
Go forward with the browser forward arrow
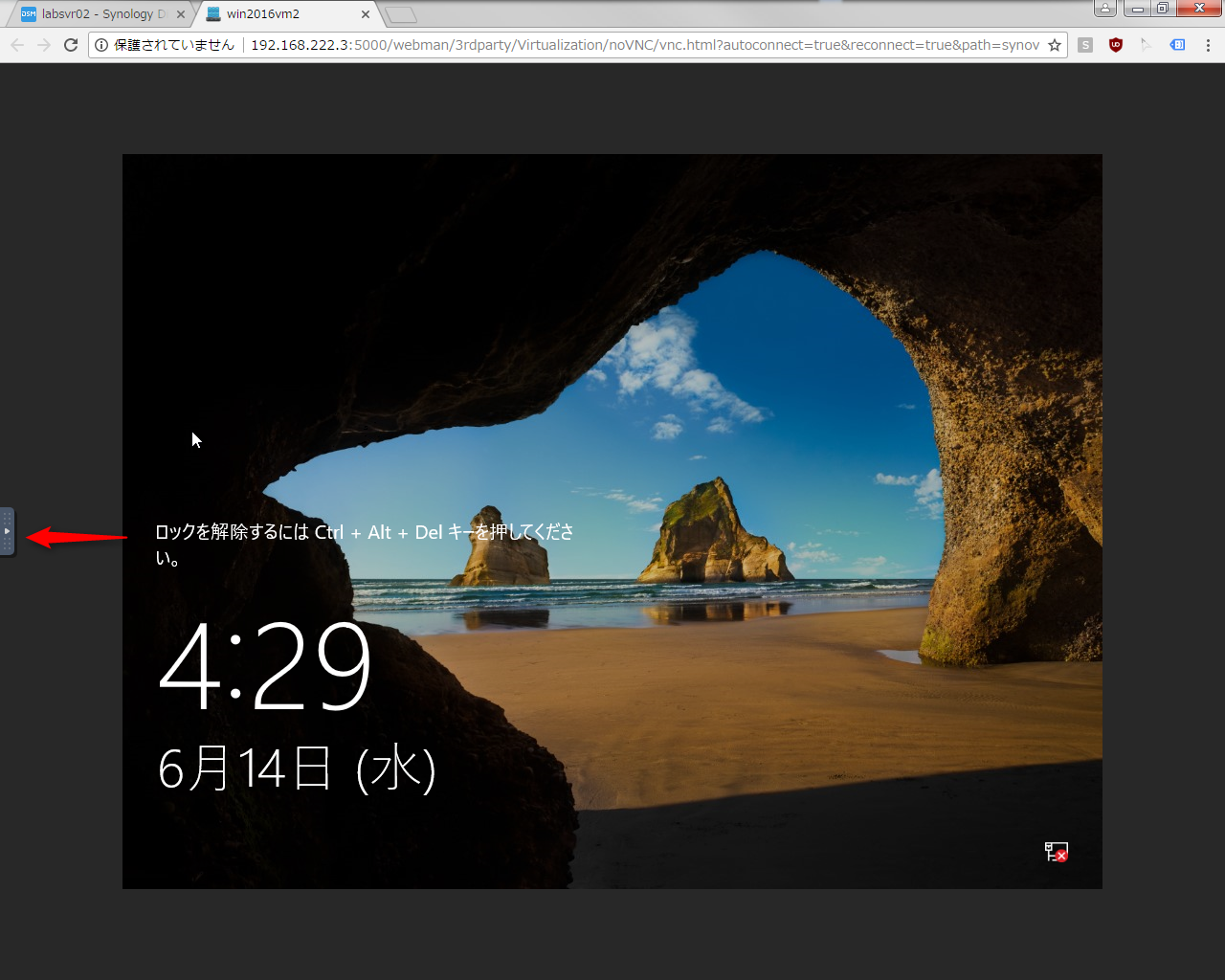pos(44,45)
